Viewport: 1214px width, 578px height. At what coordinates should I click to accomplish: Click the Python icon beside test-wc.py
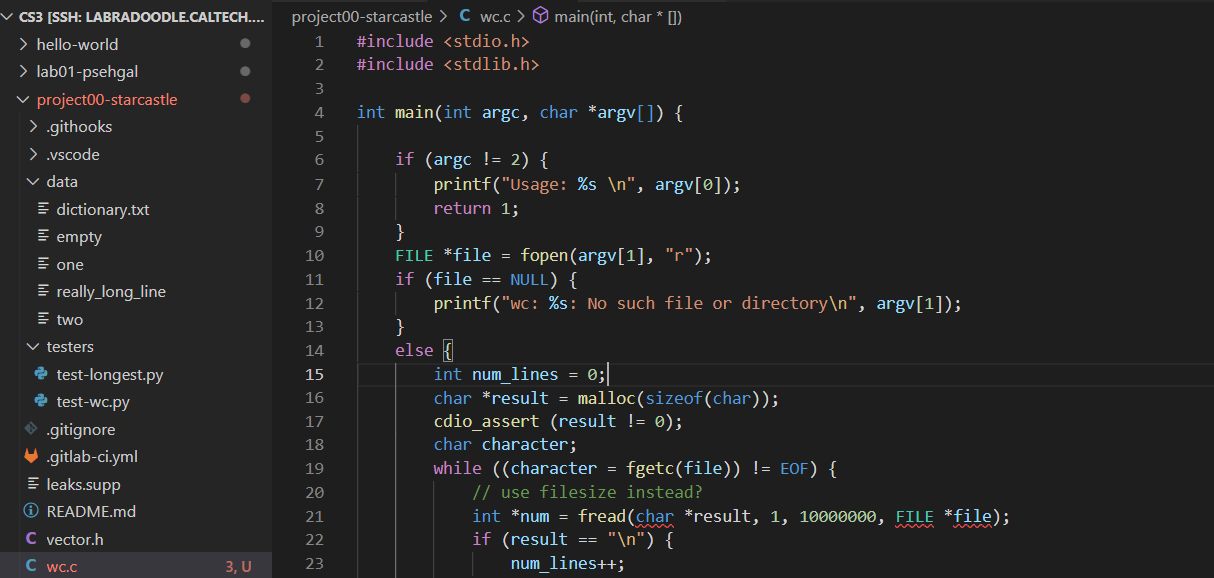pos(41,402)
